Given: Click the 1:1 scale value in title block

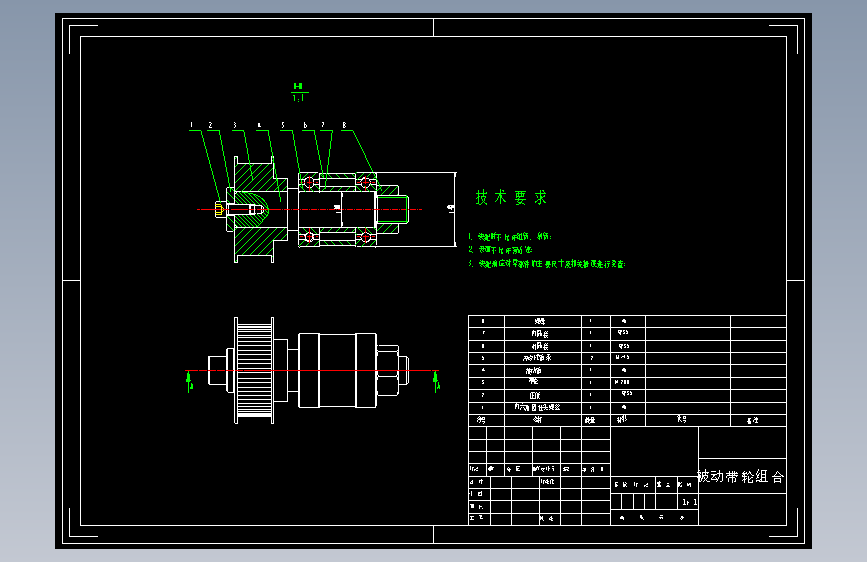Looking at the screenshot, I should [689, 502].
